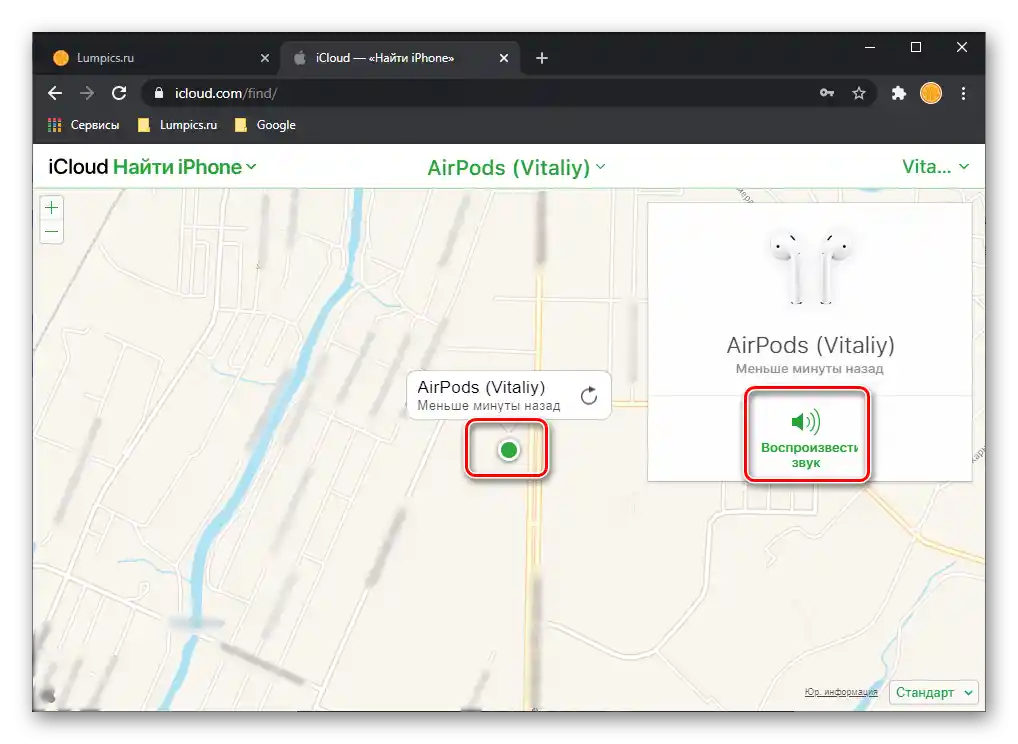
Task: Close the iCloud Find iPhone tab
Action: [x=504, y=58]
